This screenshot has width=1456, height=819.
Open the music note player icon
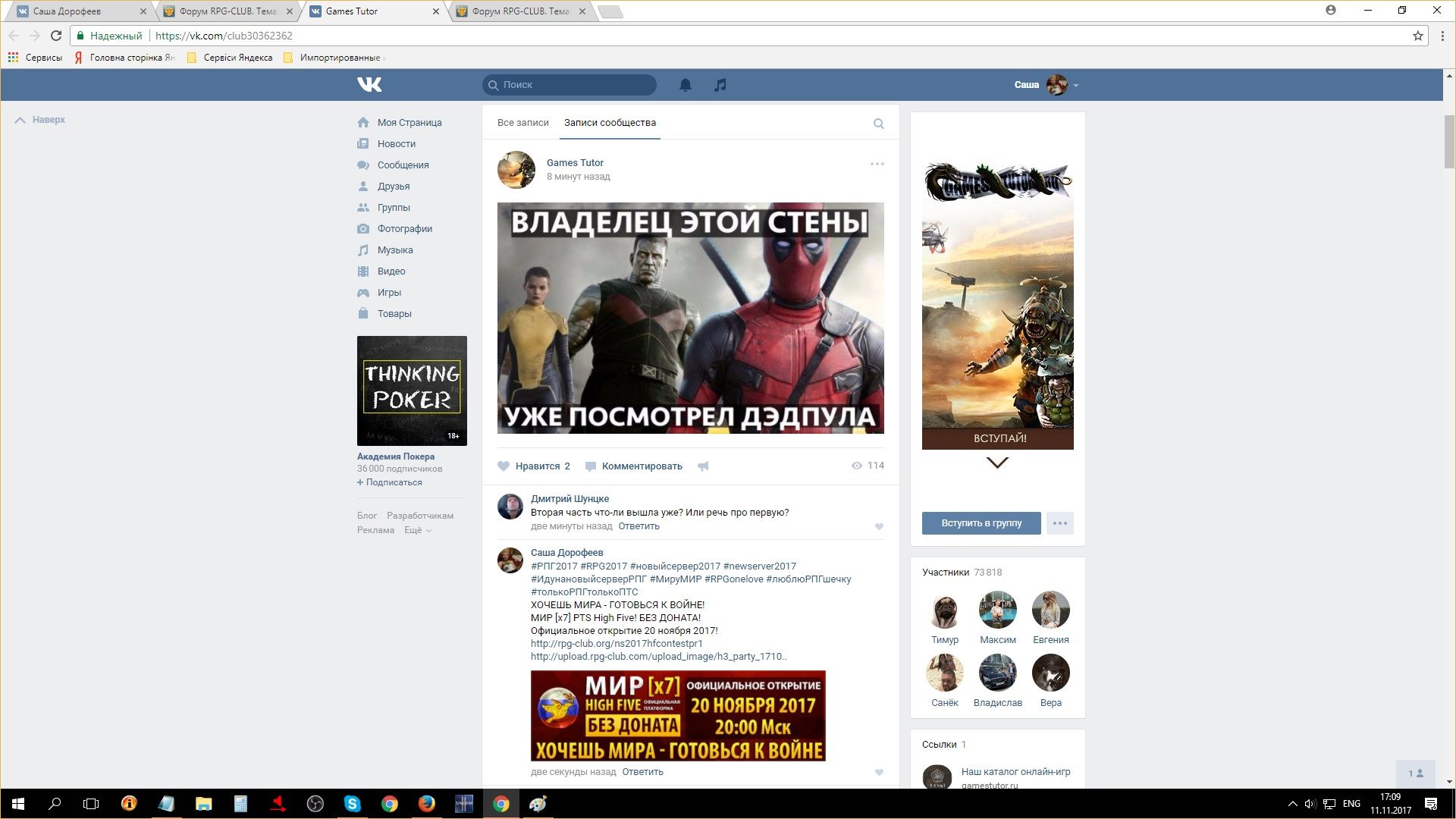tap(720, 85)
